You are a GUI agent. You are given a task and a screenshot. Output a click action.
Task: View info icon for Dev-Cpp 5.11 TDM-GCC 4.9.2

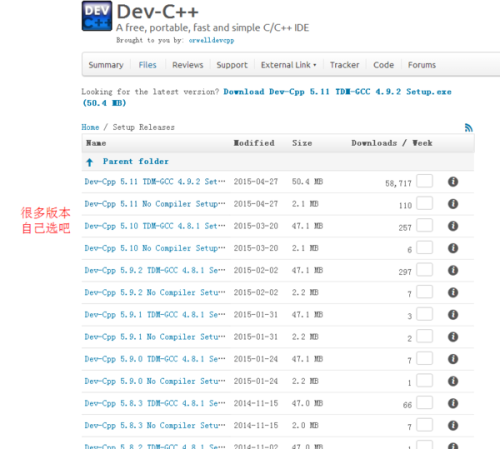pos(453,182)
